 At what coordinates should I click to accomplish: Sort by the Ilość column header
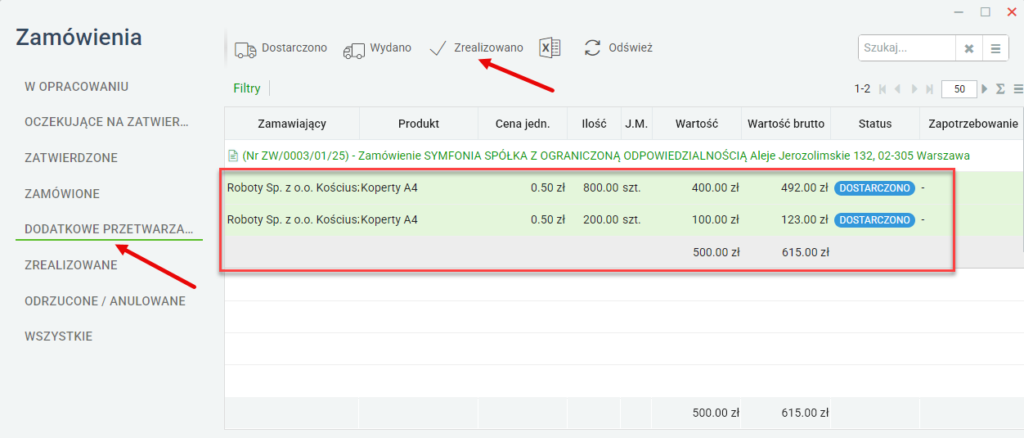click(x=594, y=123)
